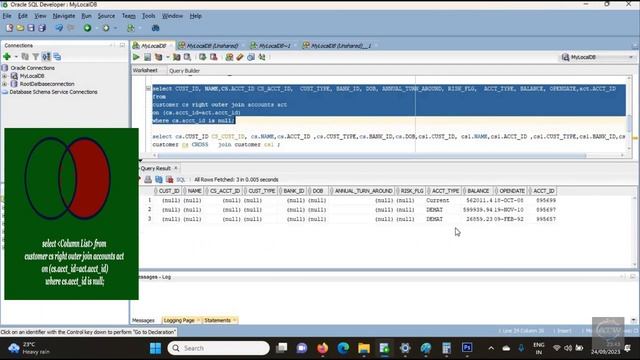640x360 pixels.
Task: Open the SQL Worksheet icon in main toolbar
Action: coord(131,28)
